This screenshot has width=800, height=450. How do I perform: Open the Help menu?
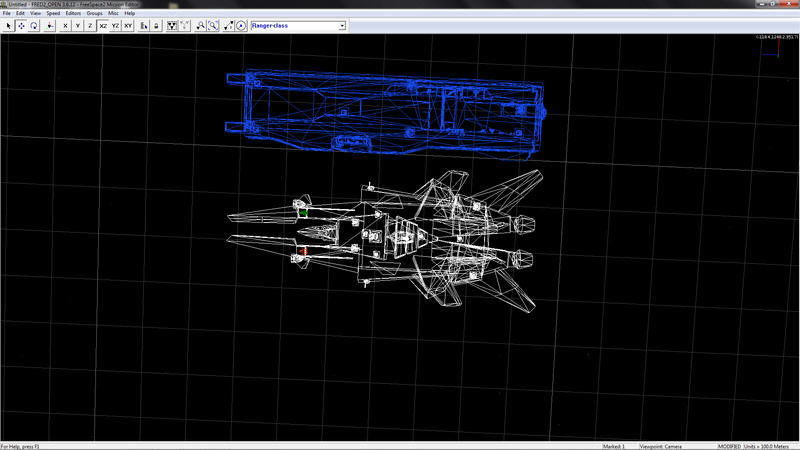(130, 13)
